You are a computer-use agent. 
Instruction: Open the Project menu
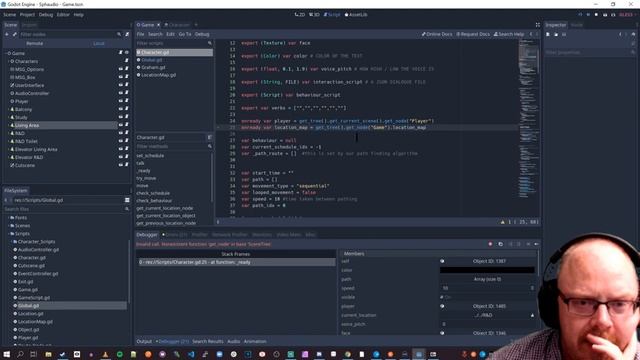click(27, 15)
